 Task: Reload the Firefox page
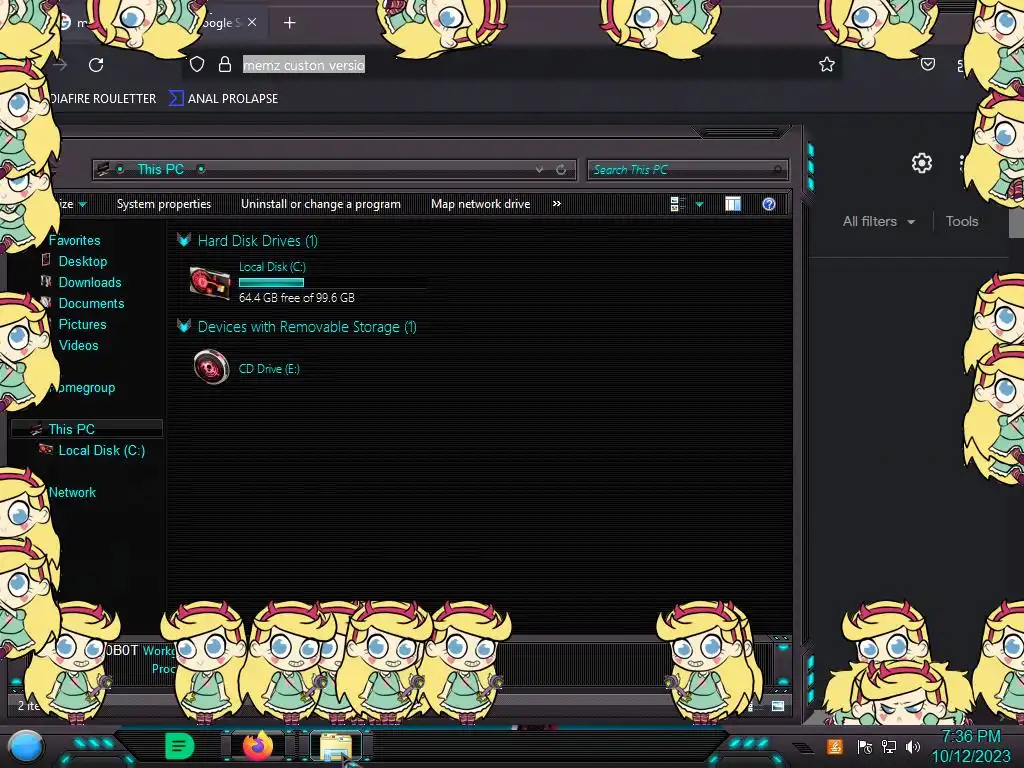coord(96,65)
